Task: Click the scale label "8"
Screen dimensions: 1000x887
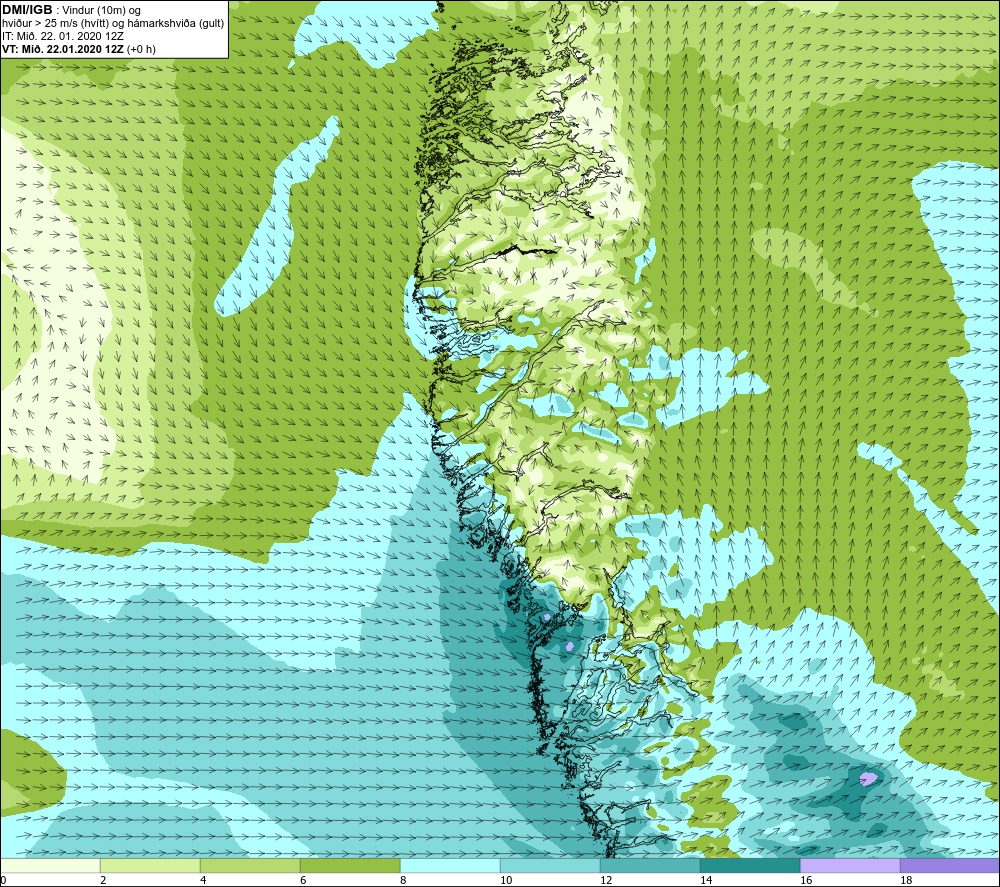Action: tap(403, 881)
